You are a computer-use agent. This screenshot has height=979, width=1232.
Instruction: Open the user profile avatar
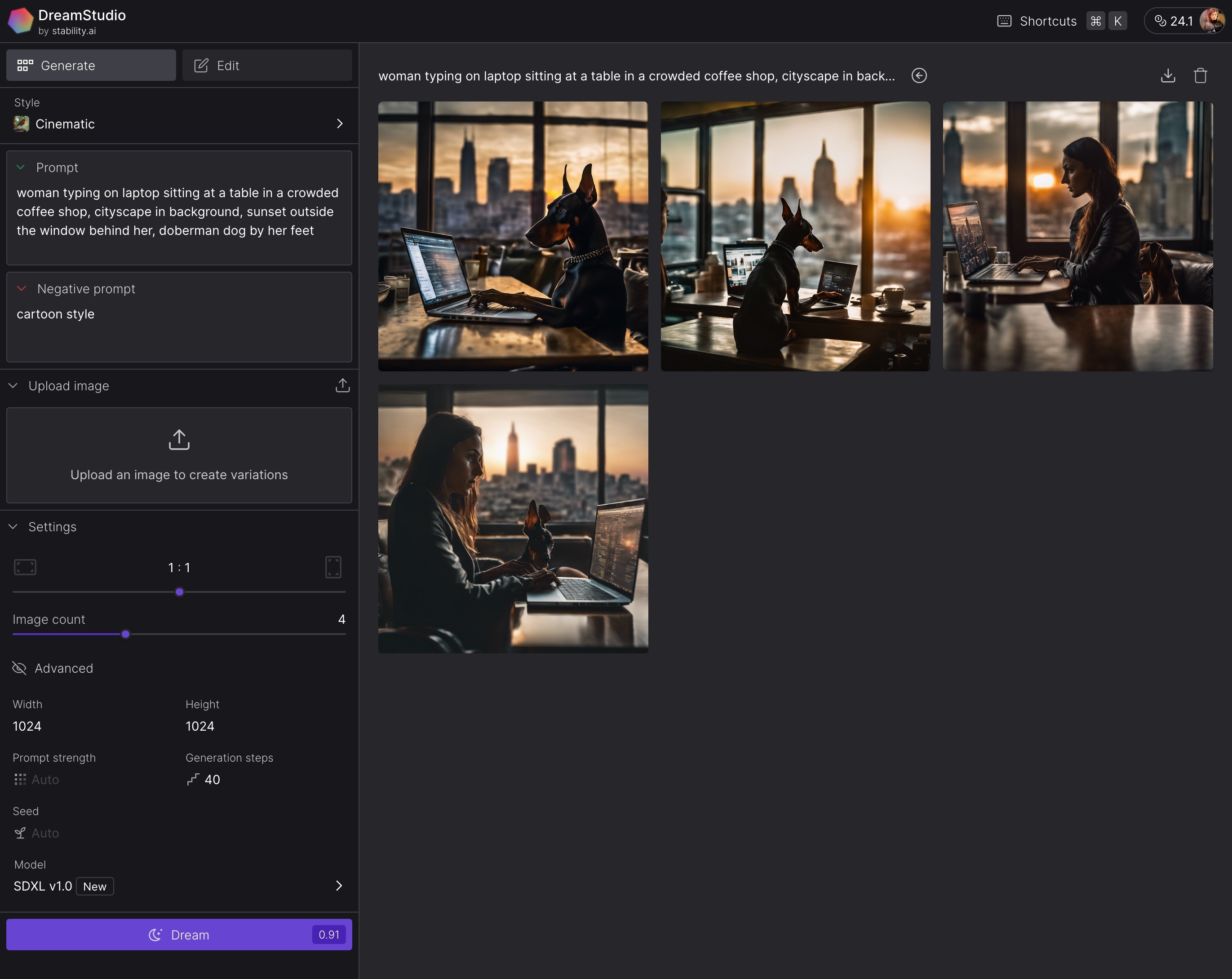coord(1212,21)
